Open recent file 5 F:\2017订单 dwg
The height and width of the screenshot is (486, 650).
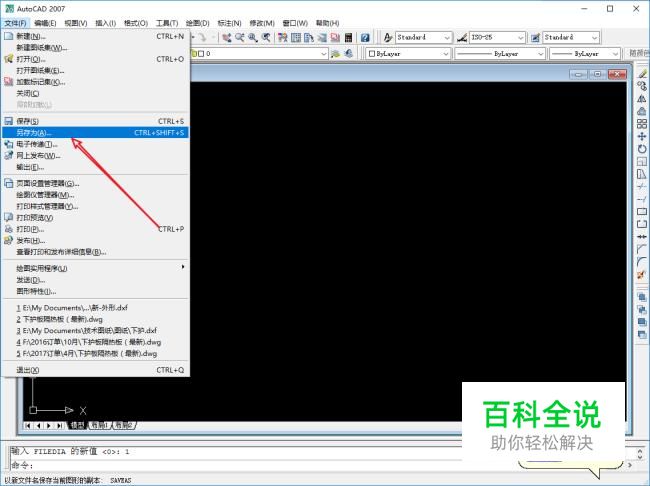[95, 354]
